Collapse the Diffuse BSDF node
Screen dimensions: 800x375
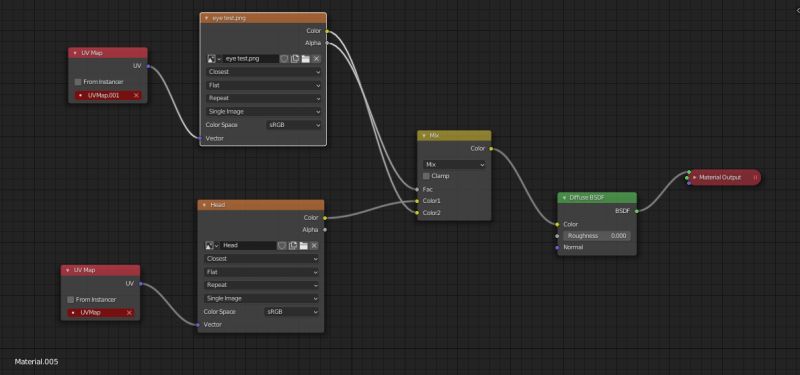[x=564, y=197]
